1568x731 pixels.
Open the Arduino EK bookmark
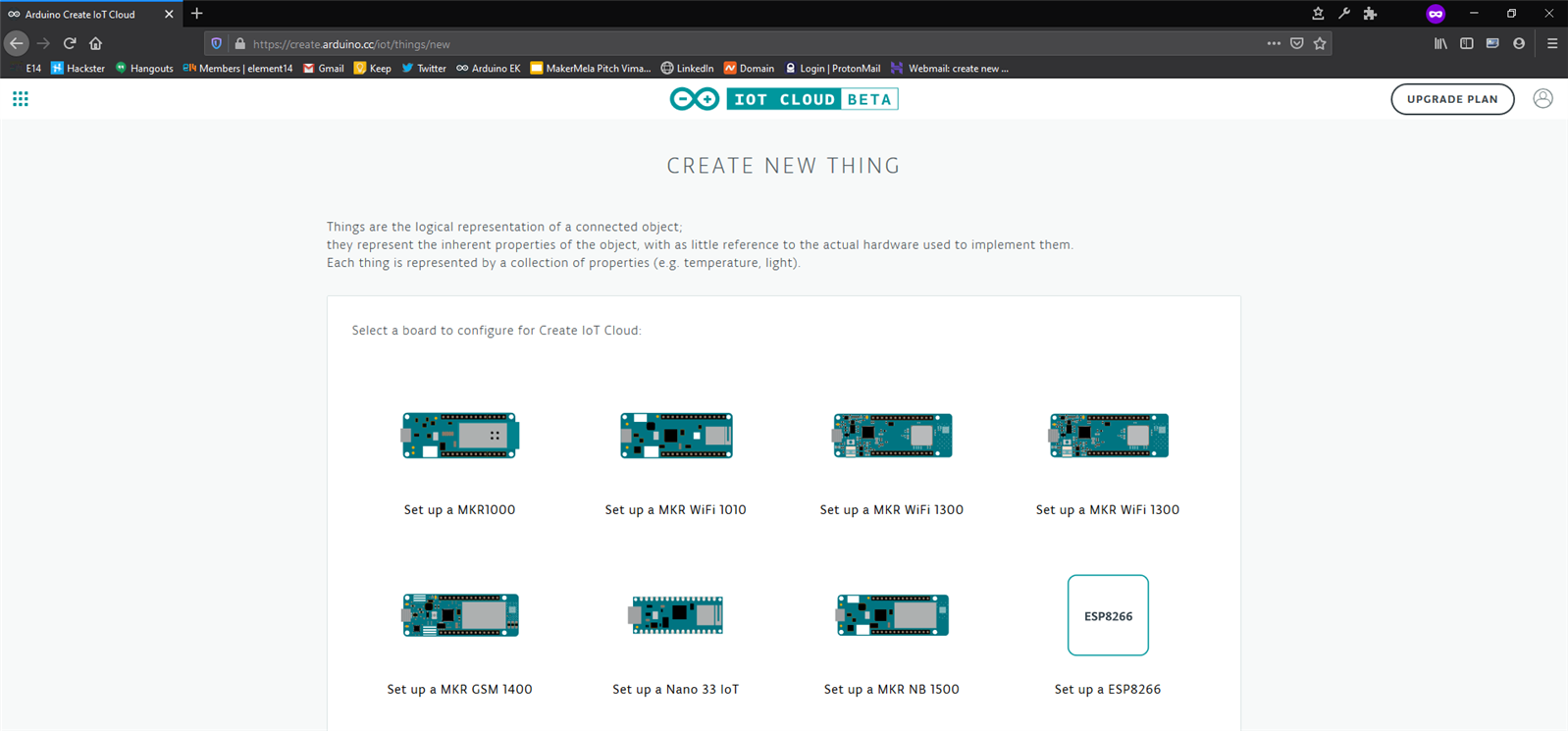pyautogui.click(x=489, y=69)
